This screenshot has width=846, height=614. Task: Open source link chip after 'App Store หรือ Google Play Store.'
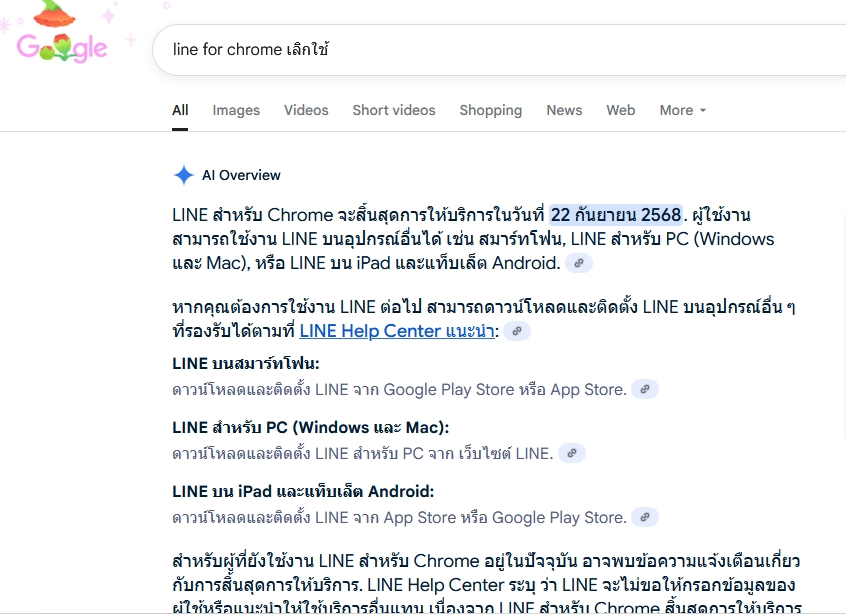[x=644, y=517]
